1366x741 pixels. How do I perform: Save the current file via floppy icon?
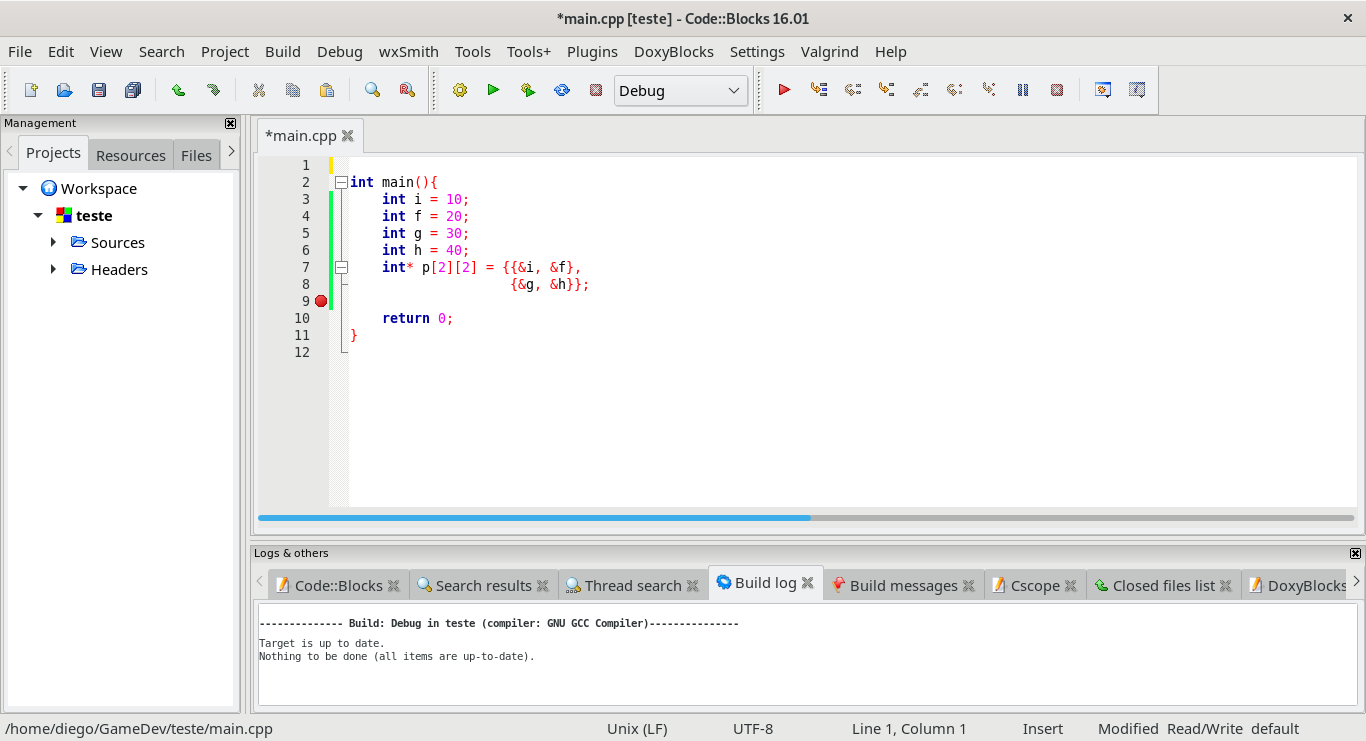(x=99, y=90)
